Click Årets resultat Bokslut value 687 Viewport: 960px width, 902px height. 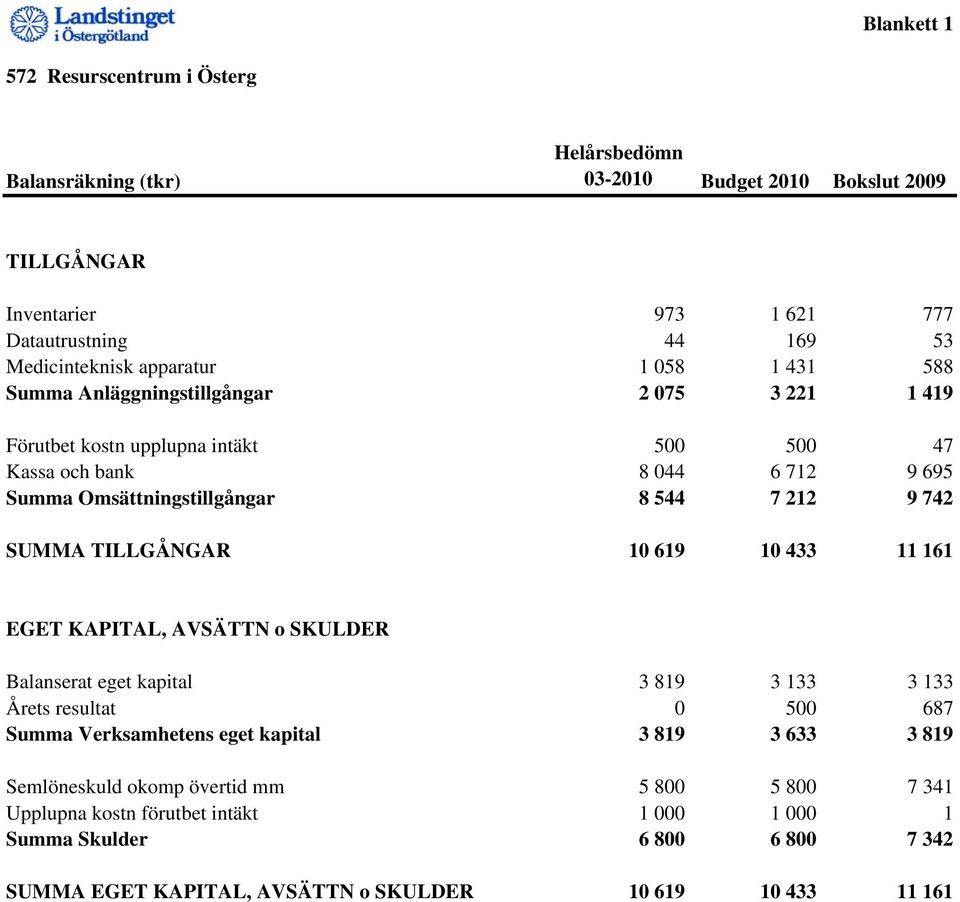click(937, 708)
